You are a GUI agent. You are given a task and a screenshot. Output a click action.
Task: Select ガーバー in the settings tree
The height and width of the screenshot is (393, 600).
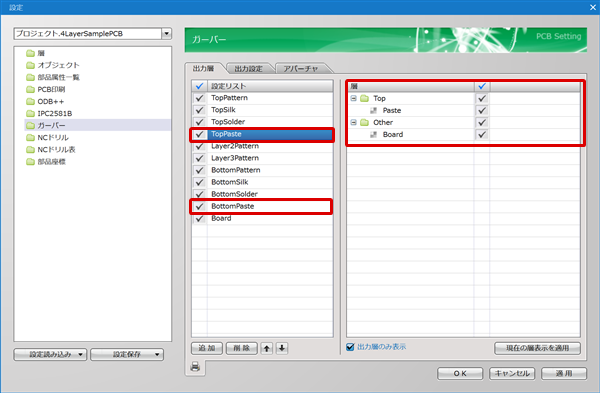(x=98, y=126)
